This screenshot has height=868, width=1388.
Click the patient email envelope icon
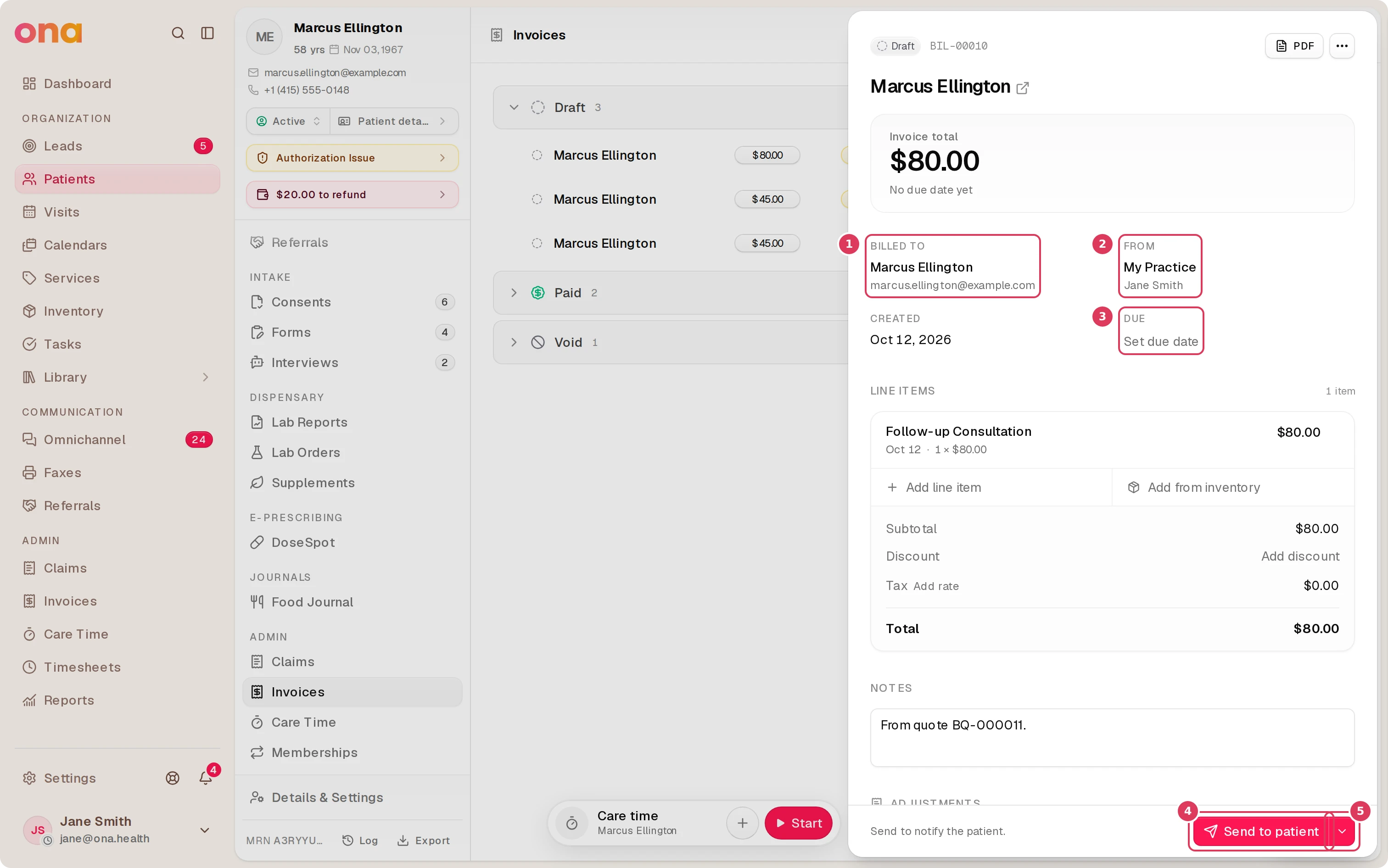(x=253, y=73)
